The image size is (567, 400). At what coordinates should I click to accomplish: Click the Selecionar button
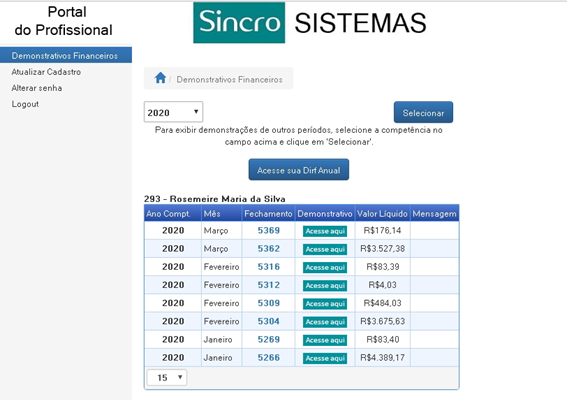(x=423, y=112)
